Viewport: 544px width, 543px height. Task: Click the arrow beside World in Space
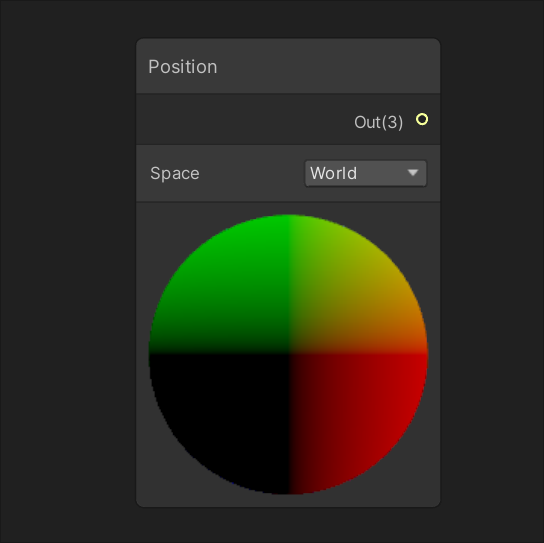click(x=413, y=173)
